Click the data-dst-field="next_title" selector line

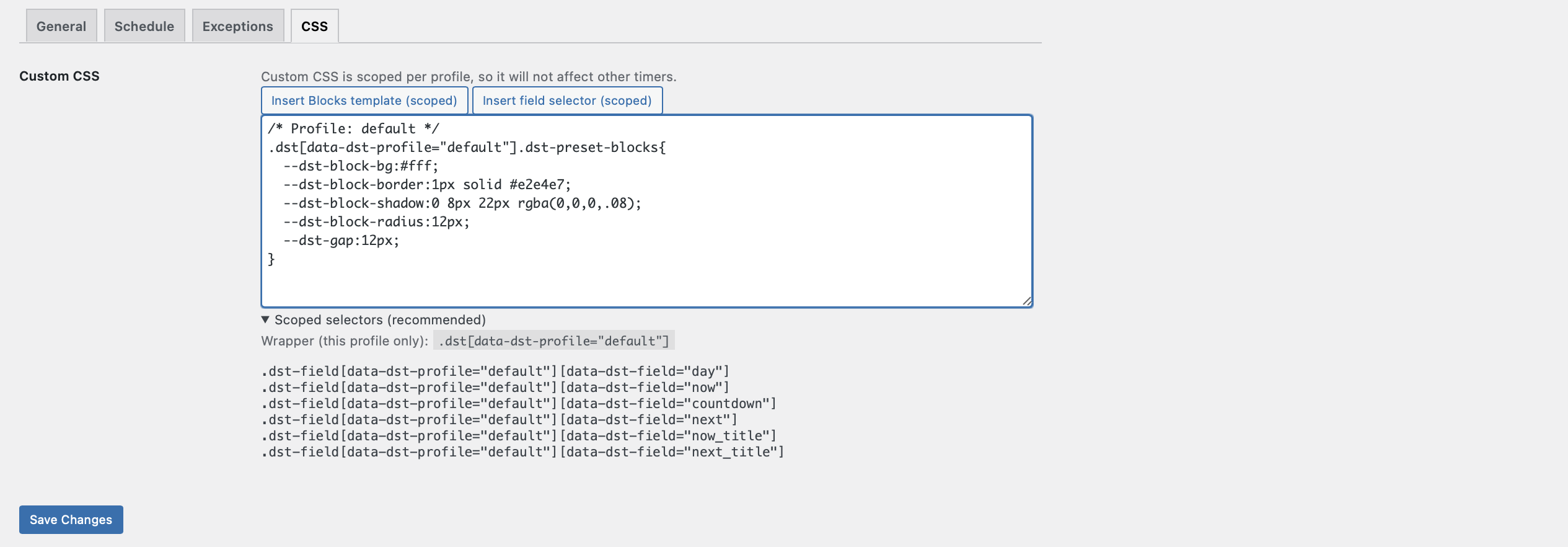pyautogui.click(x=522, y=451)
